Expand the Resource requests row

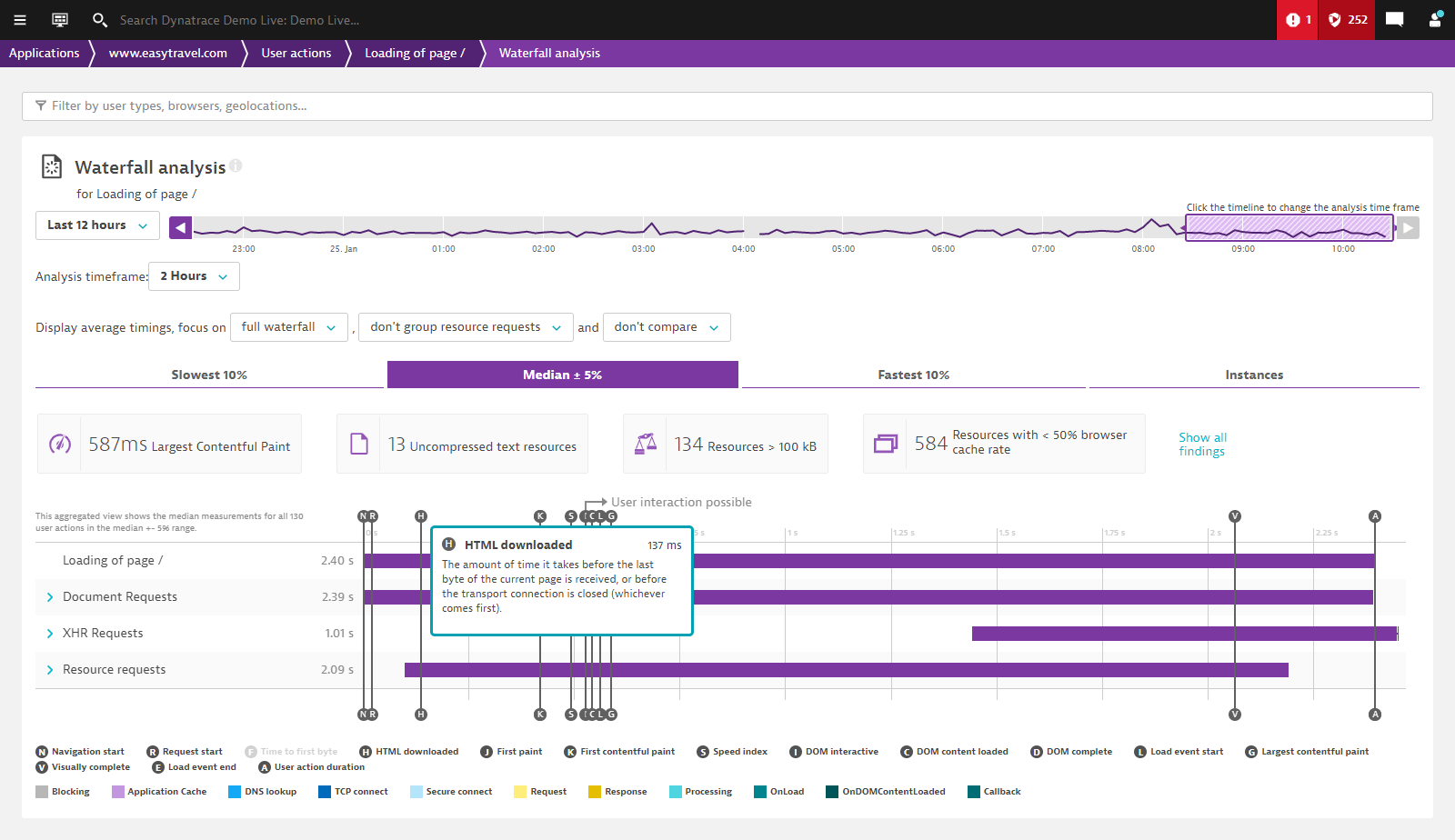pos(50,670)
